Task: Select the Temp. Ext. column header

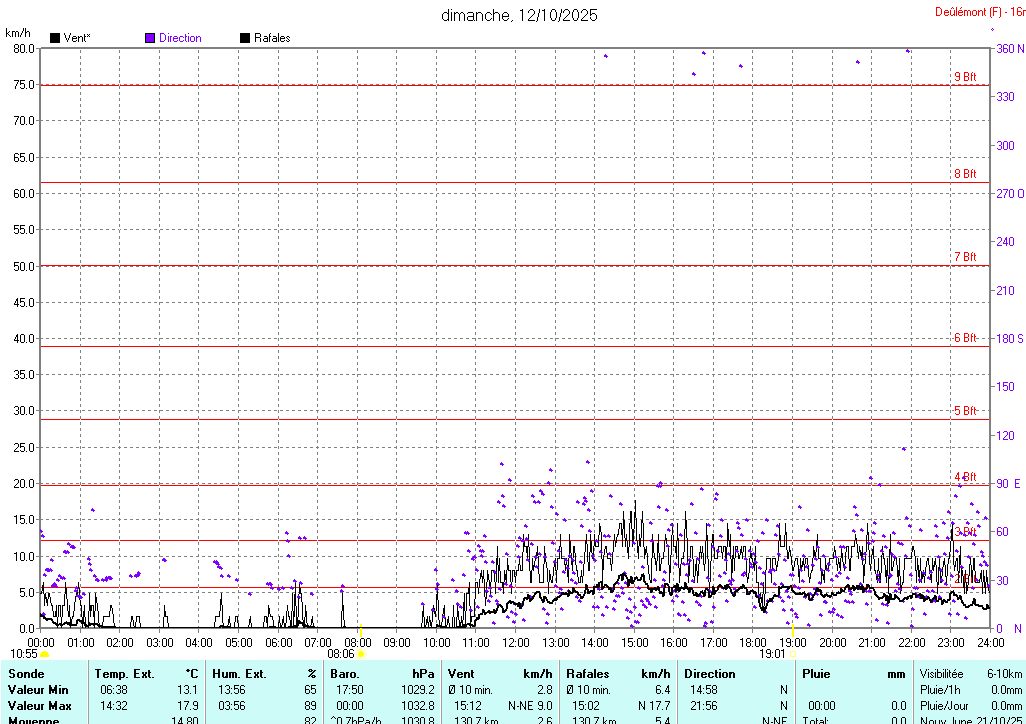Action: click(x=124, y=674)
